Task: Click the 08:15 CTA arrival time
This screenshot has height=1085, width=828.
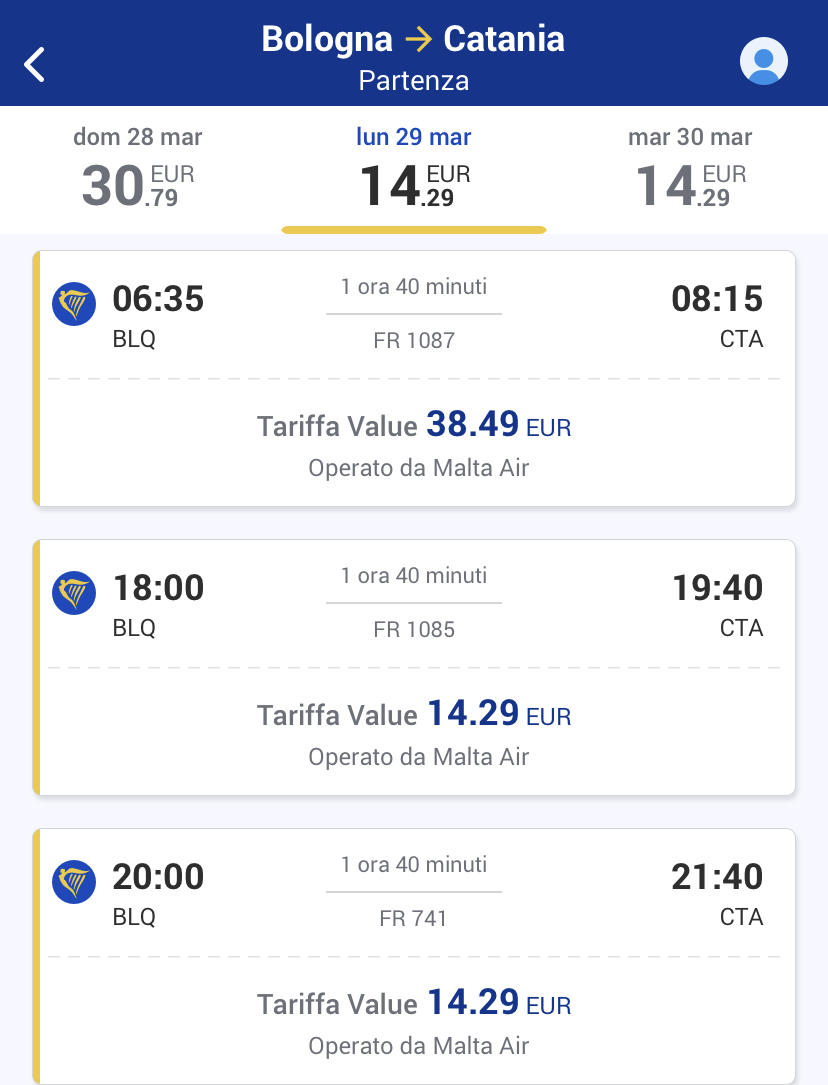Action: [x=717, y=300]
